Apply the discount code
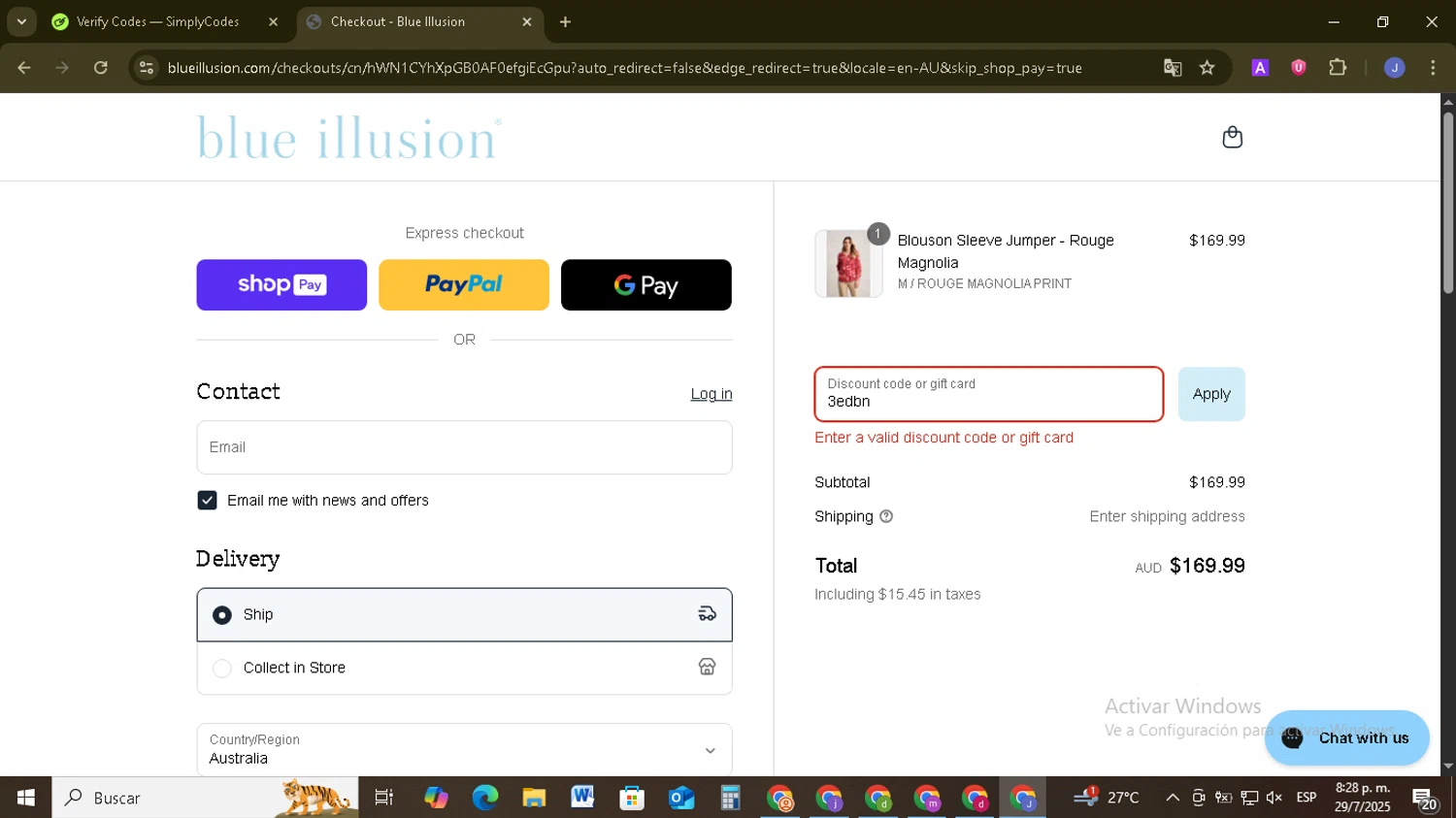 click(x=1211, y=394)
